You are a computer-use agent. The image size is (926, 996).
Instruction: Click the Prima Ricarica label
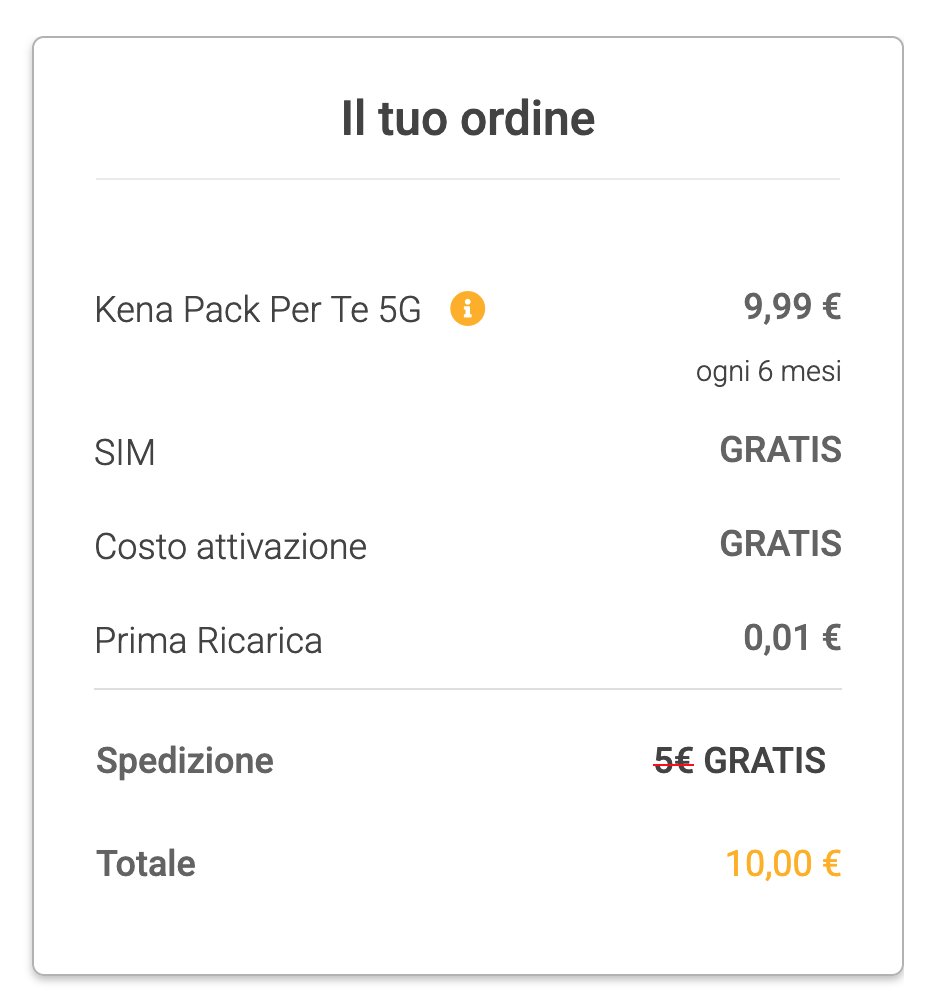pos(208,640)
